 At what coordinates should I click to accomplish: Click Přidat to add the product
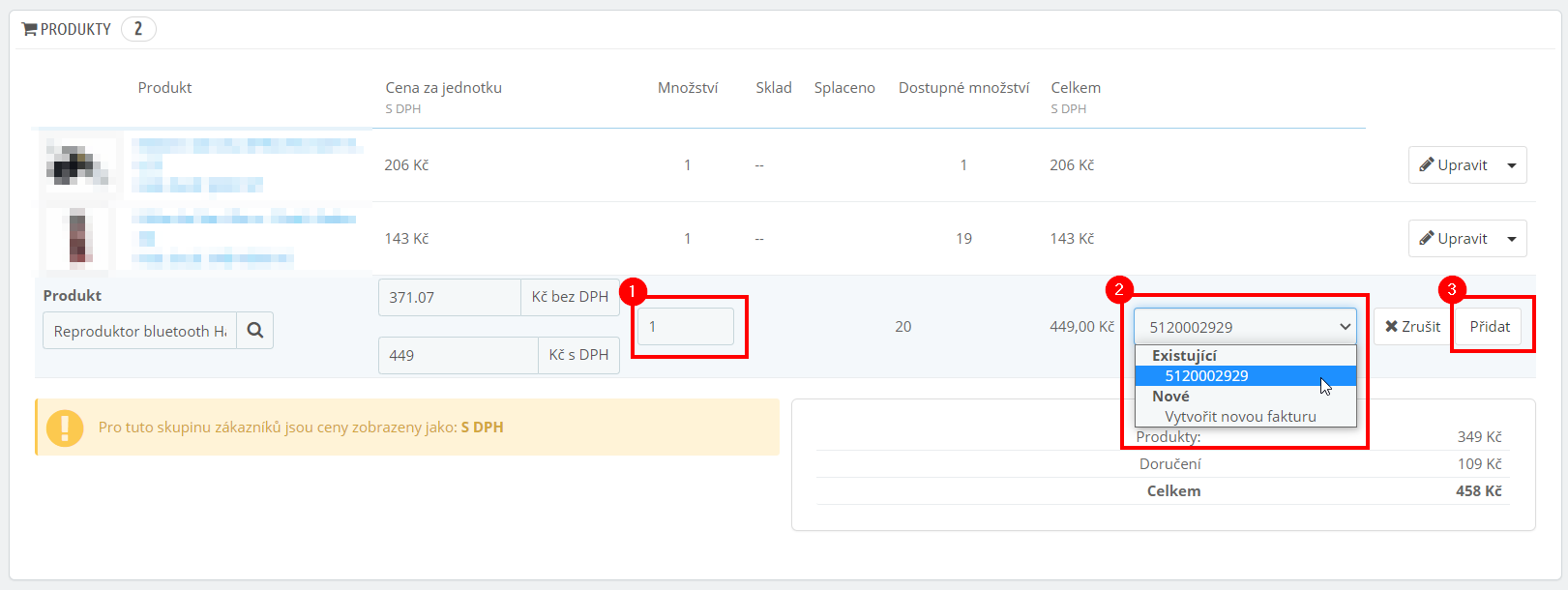tap(1490, 326)
